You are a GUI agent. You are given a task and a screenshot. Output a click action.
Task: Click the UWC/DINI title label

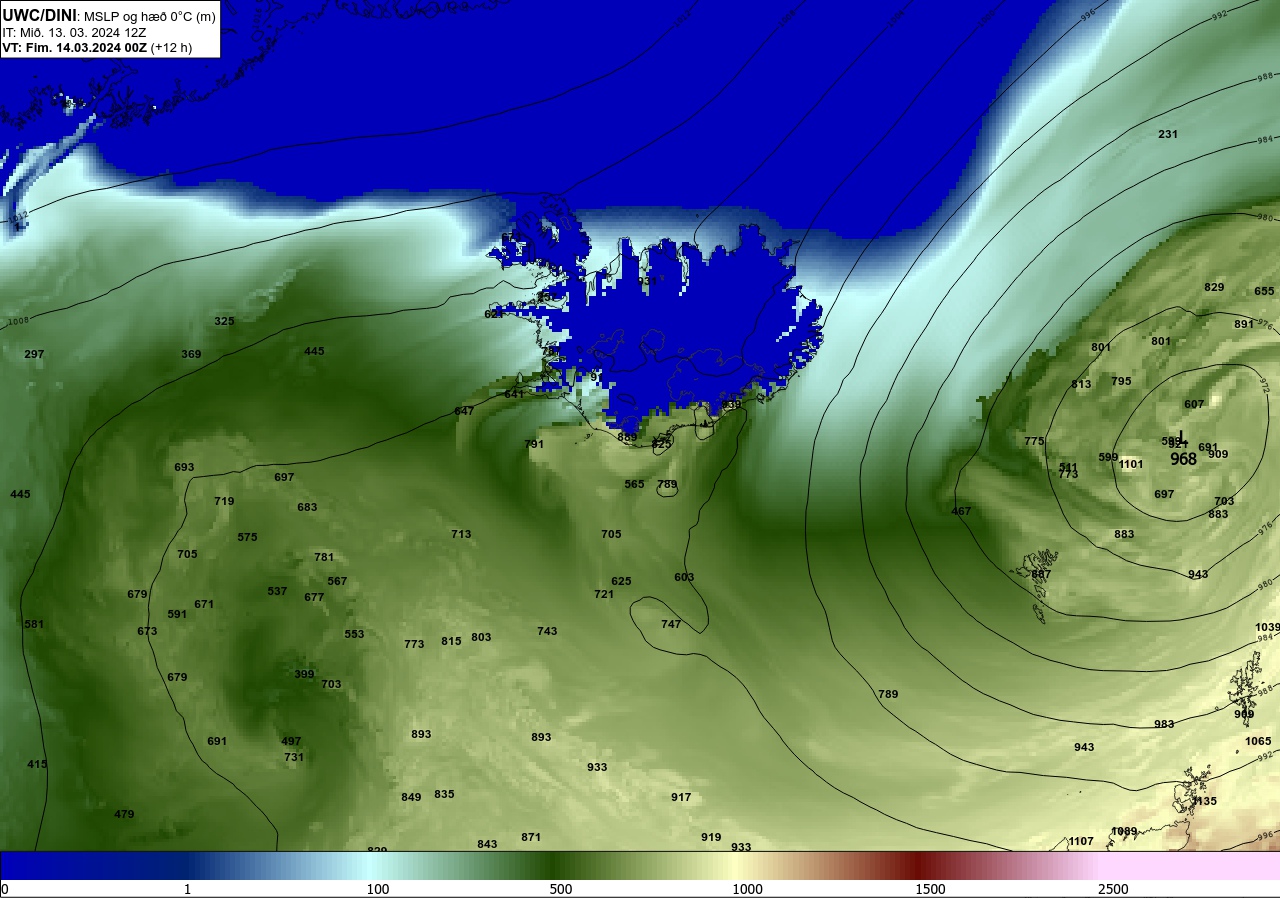coord(39,15)
